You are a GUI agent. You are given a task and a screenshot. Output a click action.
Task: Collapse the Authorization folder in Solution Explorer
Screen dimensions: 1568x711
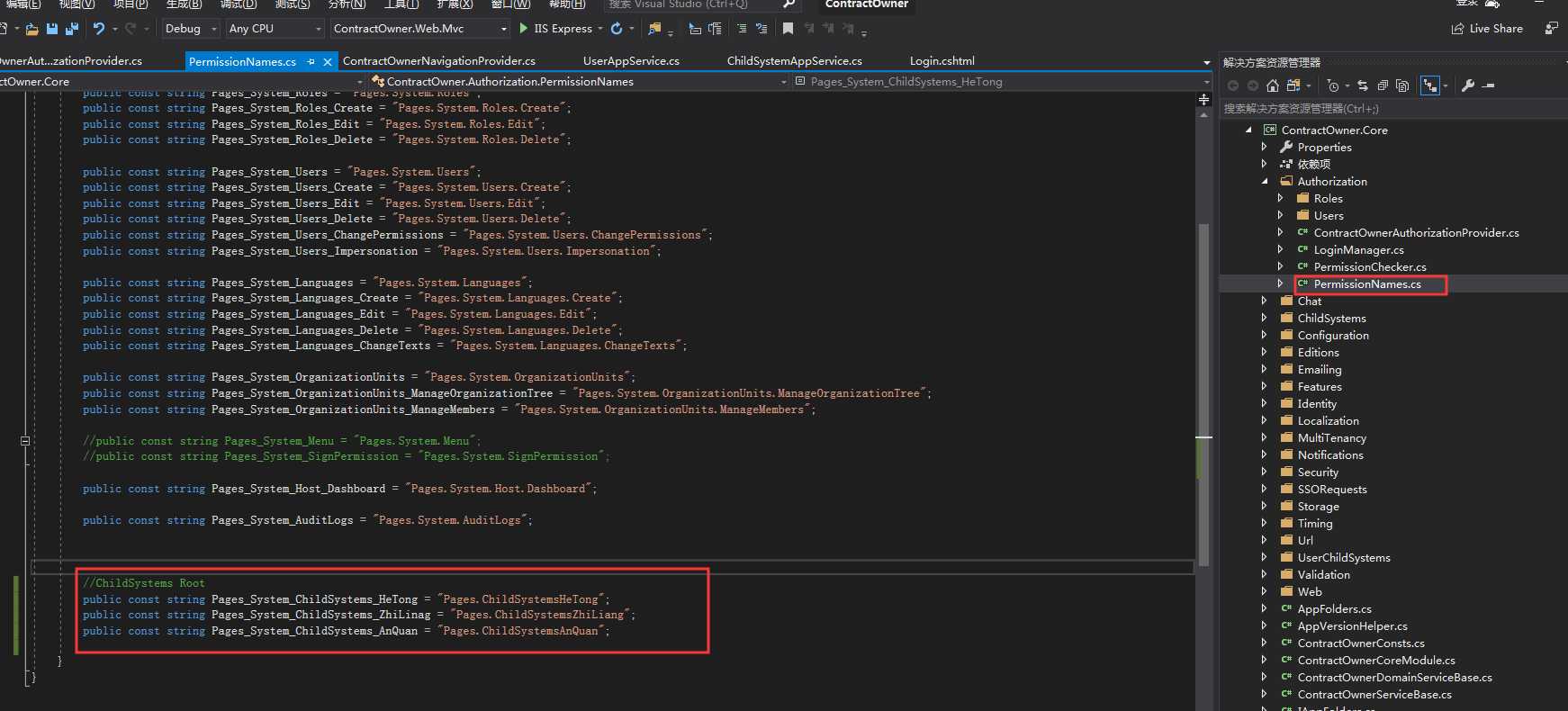(1265, 181)
